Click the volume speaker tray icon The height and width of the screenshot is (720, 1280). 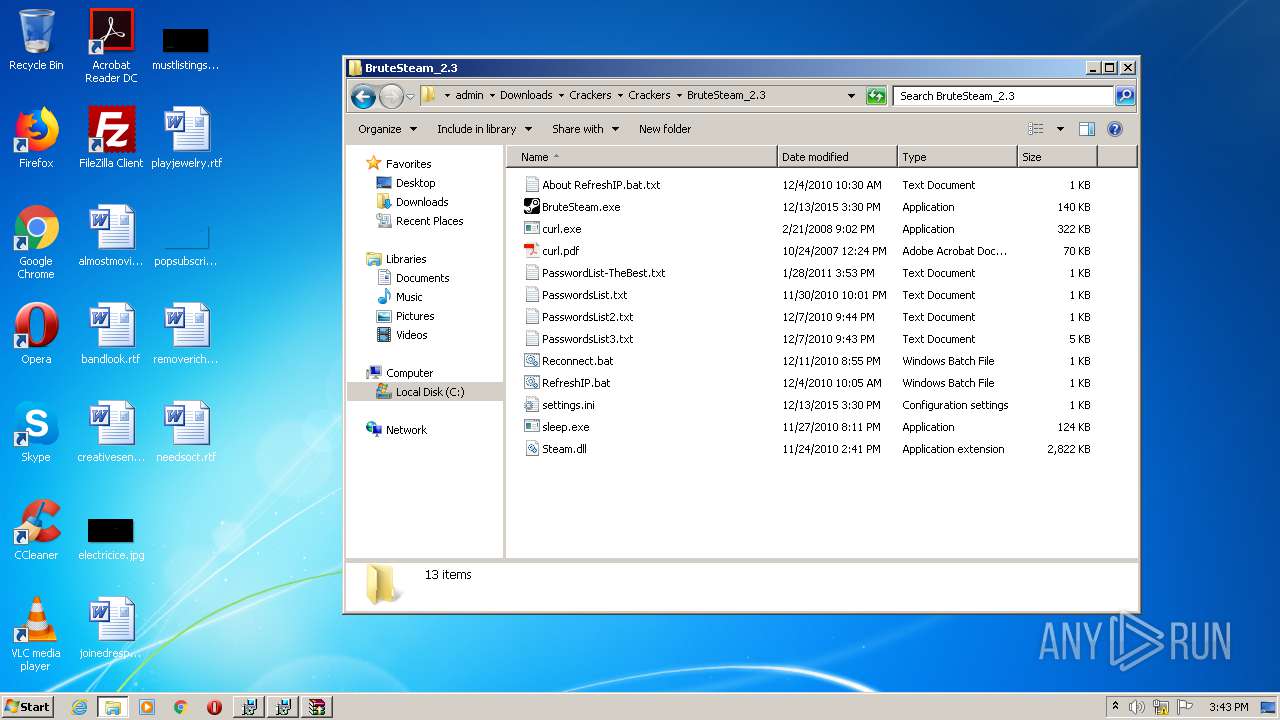(1137, 707)
